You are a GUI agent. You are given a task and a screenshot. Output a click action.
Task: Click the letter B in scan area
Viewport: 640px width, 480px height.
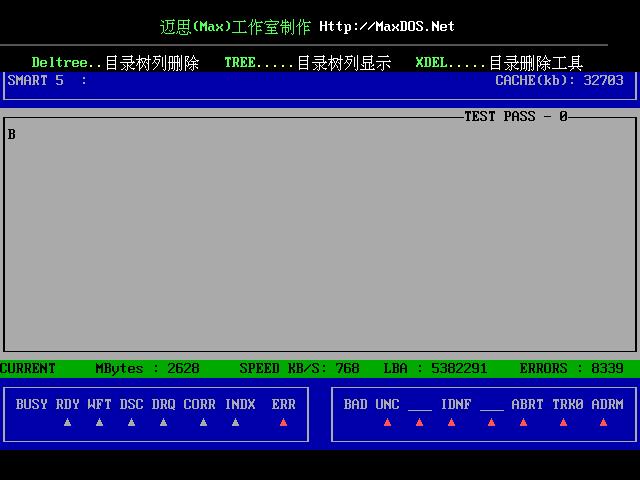(x=11, y=134)
